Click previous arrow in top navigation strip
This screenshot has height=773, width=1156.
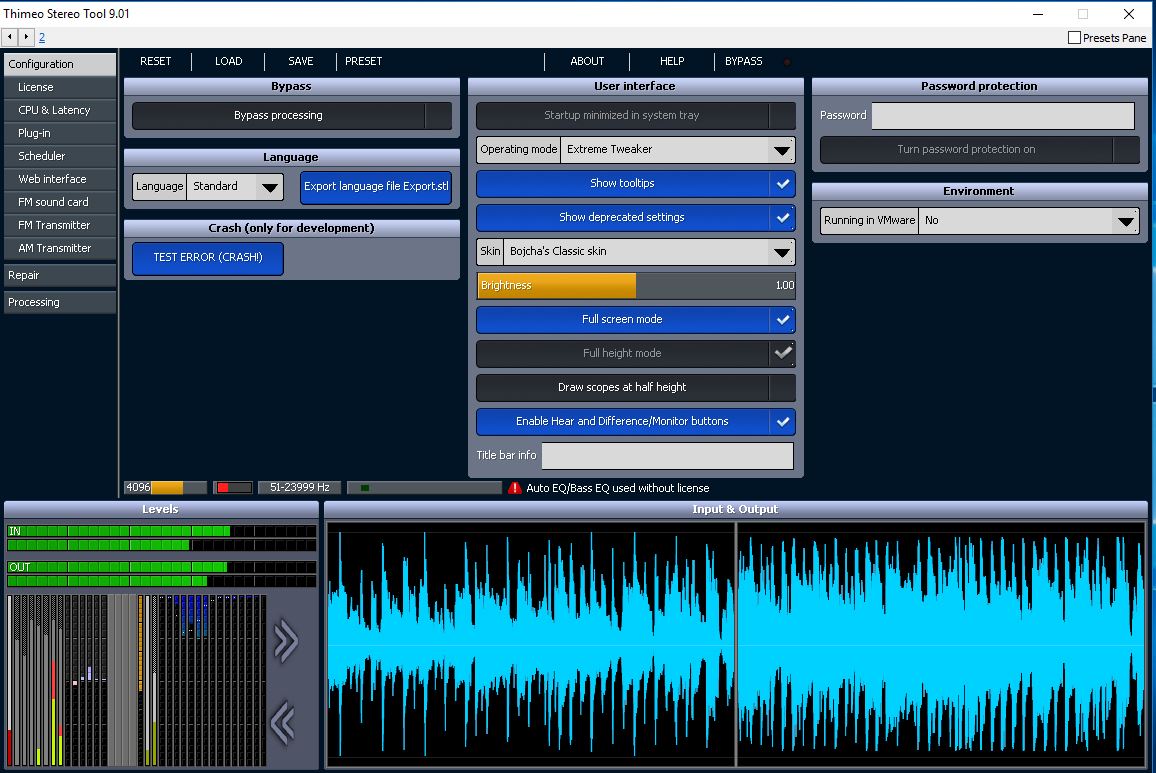click(10, 36)
